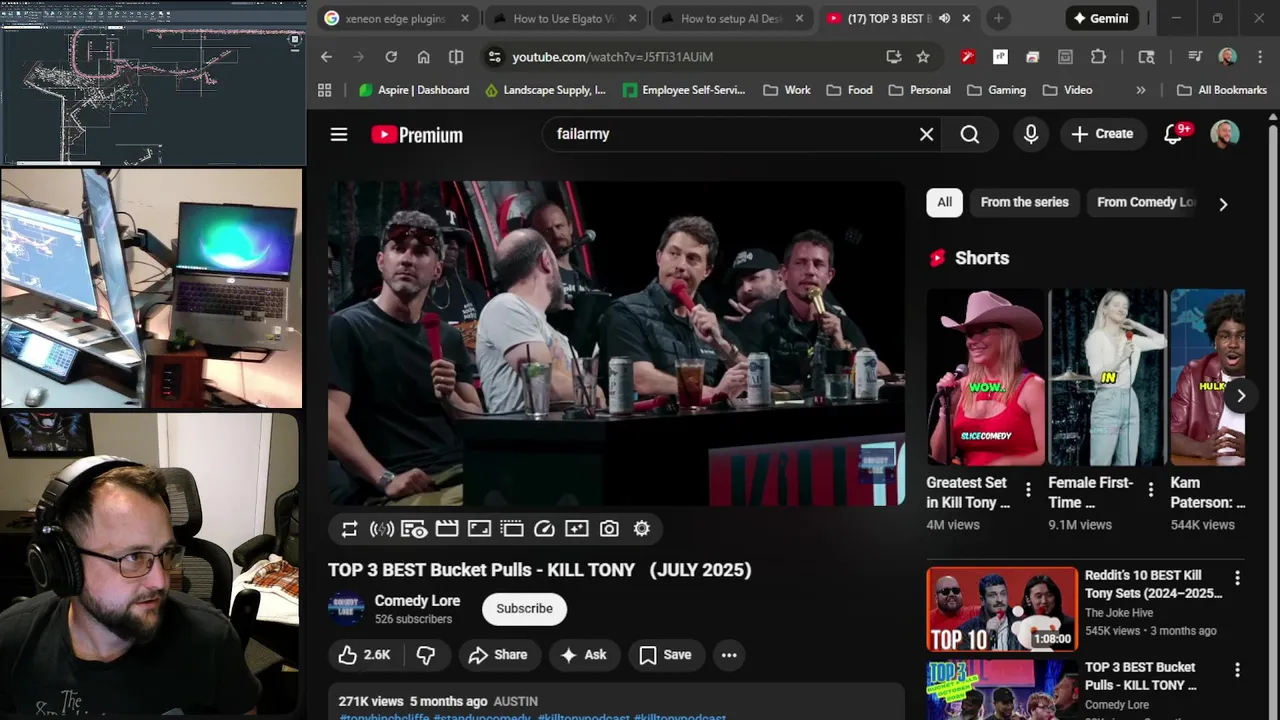Viewport: 1280px width, 720px height.
Task: Open Greatest Set in Kill Tony short
Action: (985, 378)
